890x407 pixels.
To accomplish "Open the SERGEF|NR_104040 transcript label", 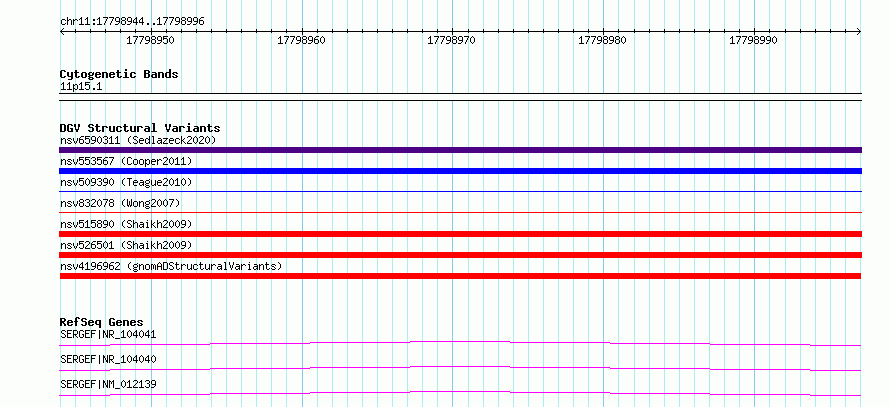I will pos(108,359).
